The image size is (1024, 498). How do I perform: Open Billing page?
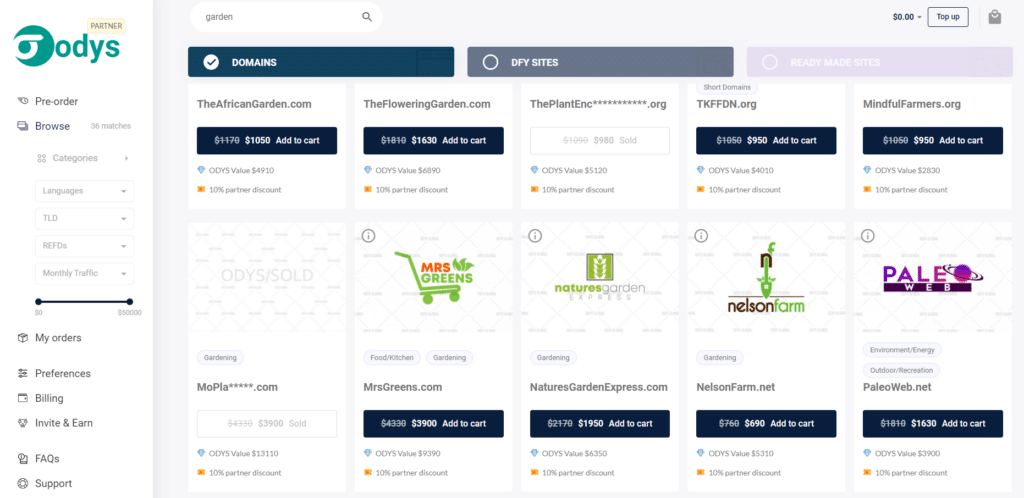(49, 398)
